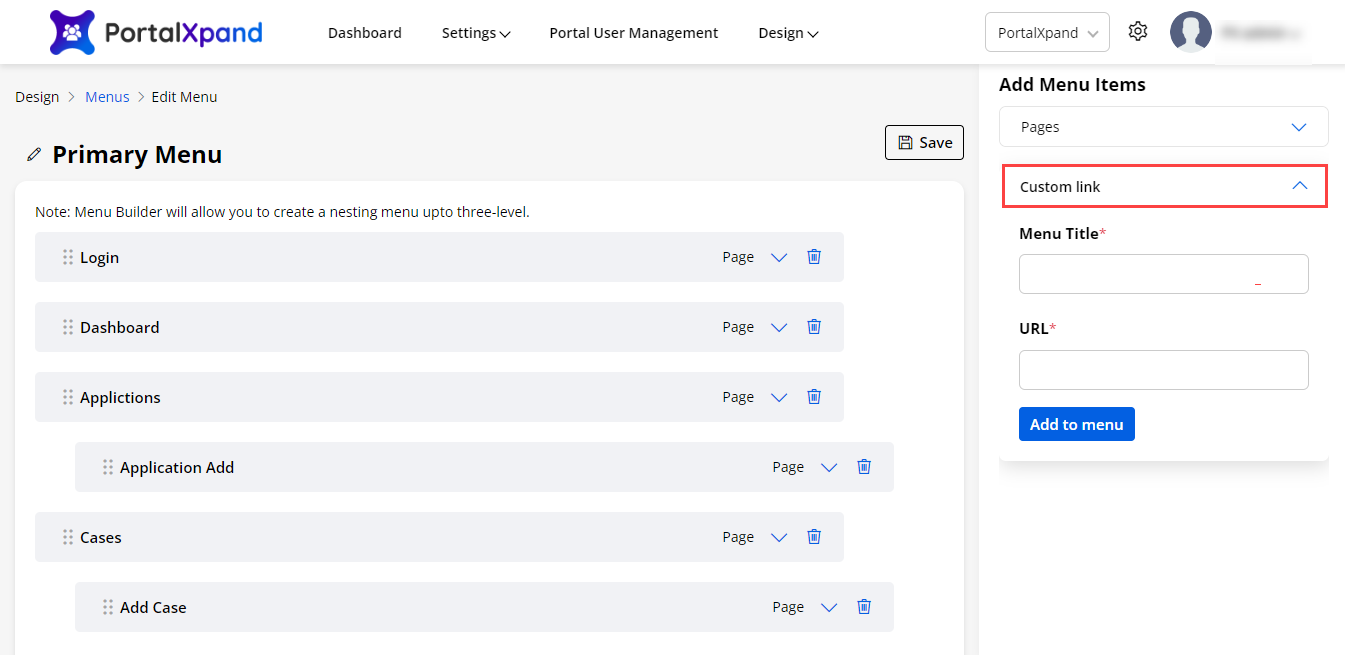The image size is (1345, 655).
Task: Click the user profile avatar
Action: (1190, 32)
